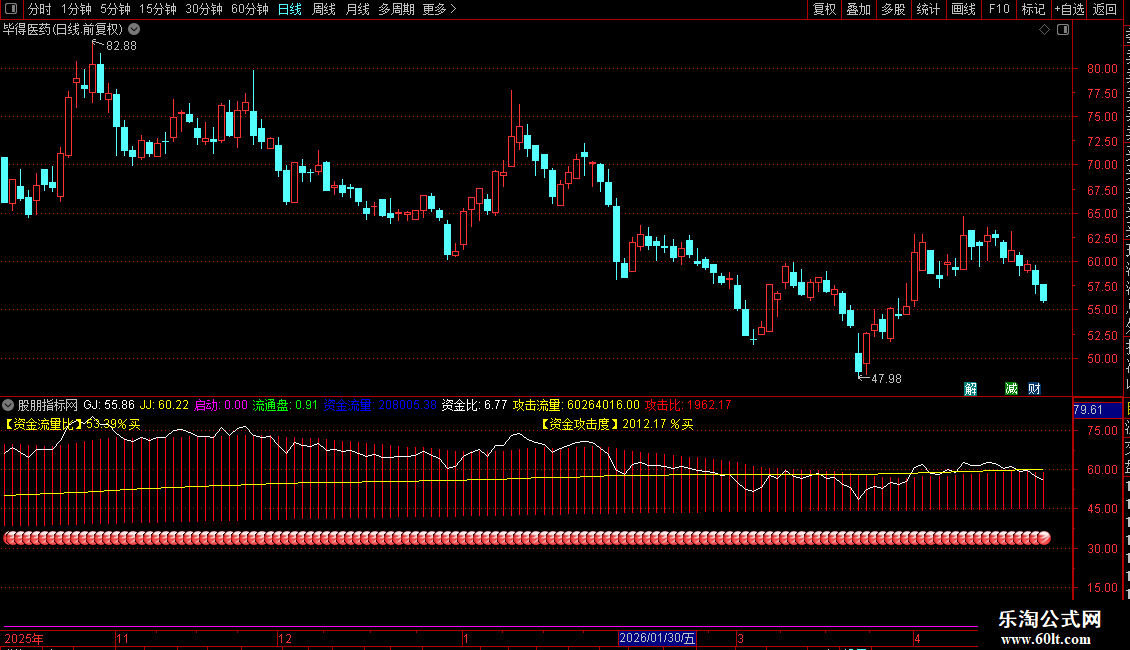Click the 11 month label on time axis

point(123,638)
